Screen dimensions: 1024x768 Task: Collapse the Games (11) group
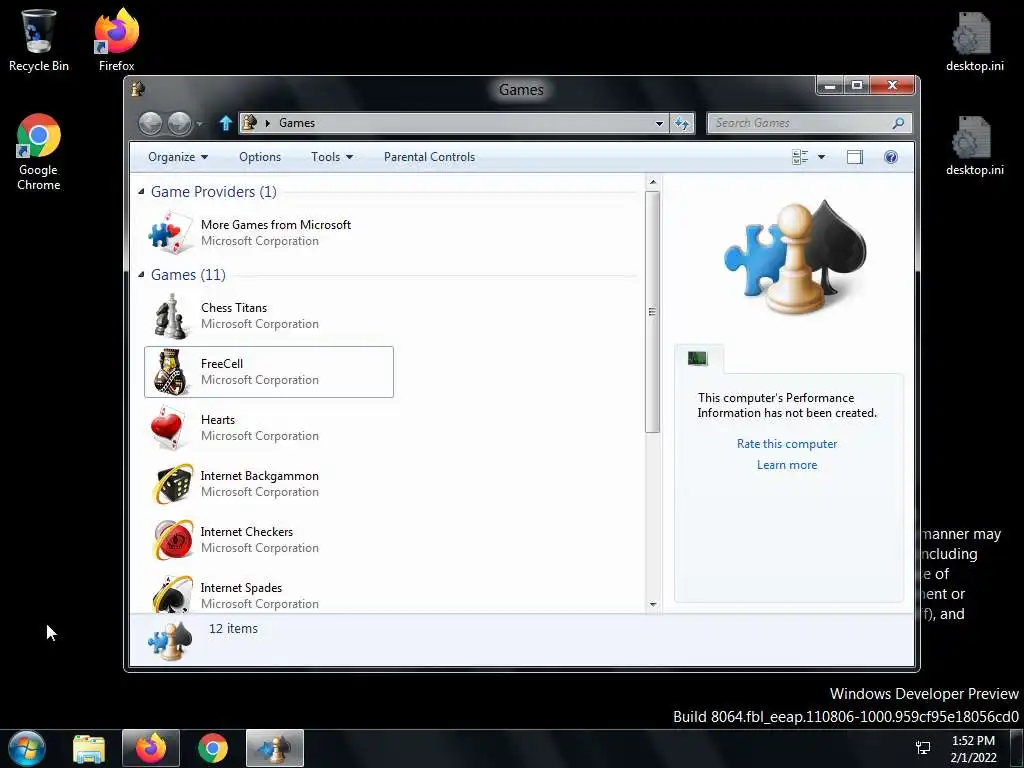click(141, 275)
